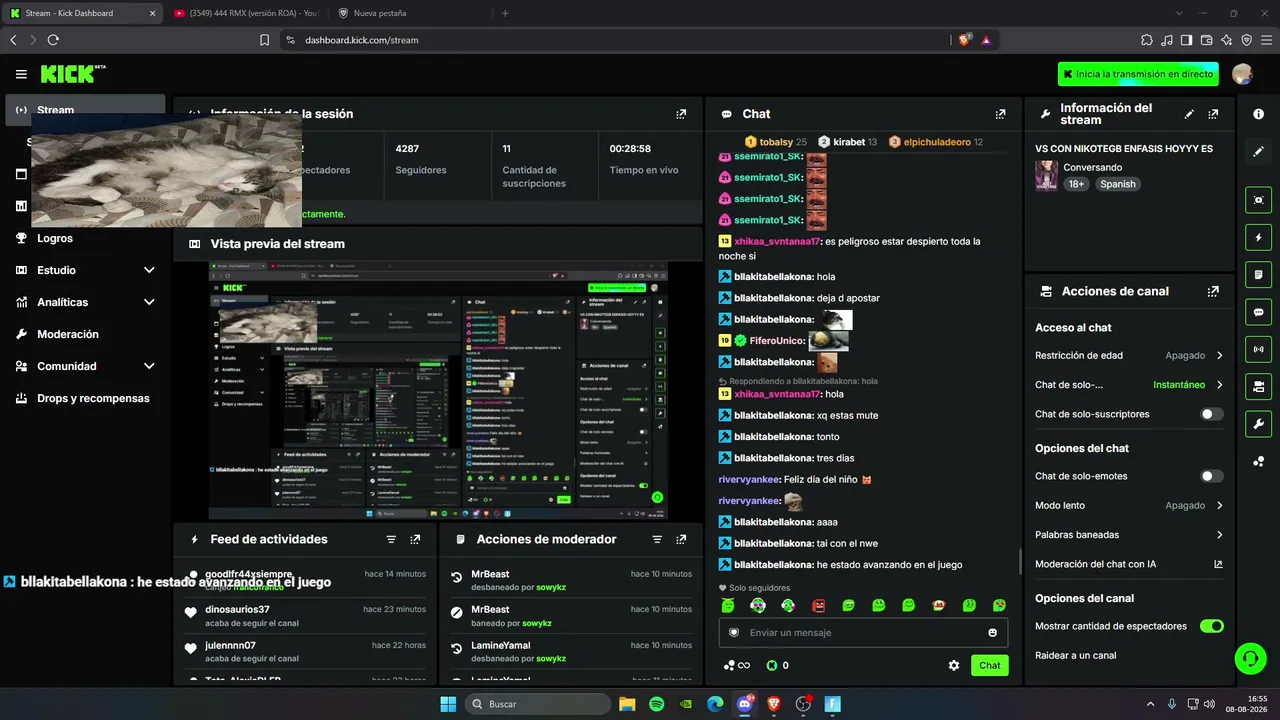
Task: Toggle Chat de solo-emotes switch
Action: click(1211, 476)
